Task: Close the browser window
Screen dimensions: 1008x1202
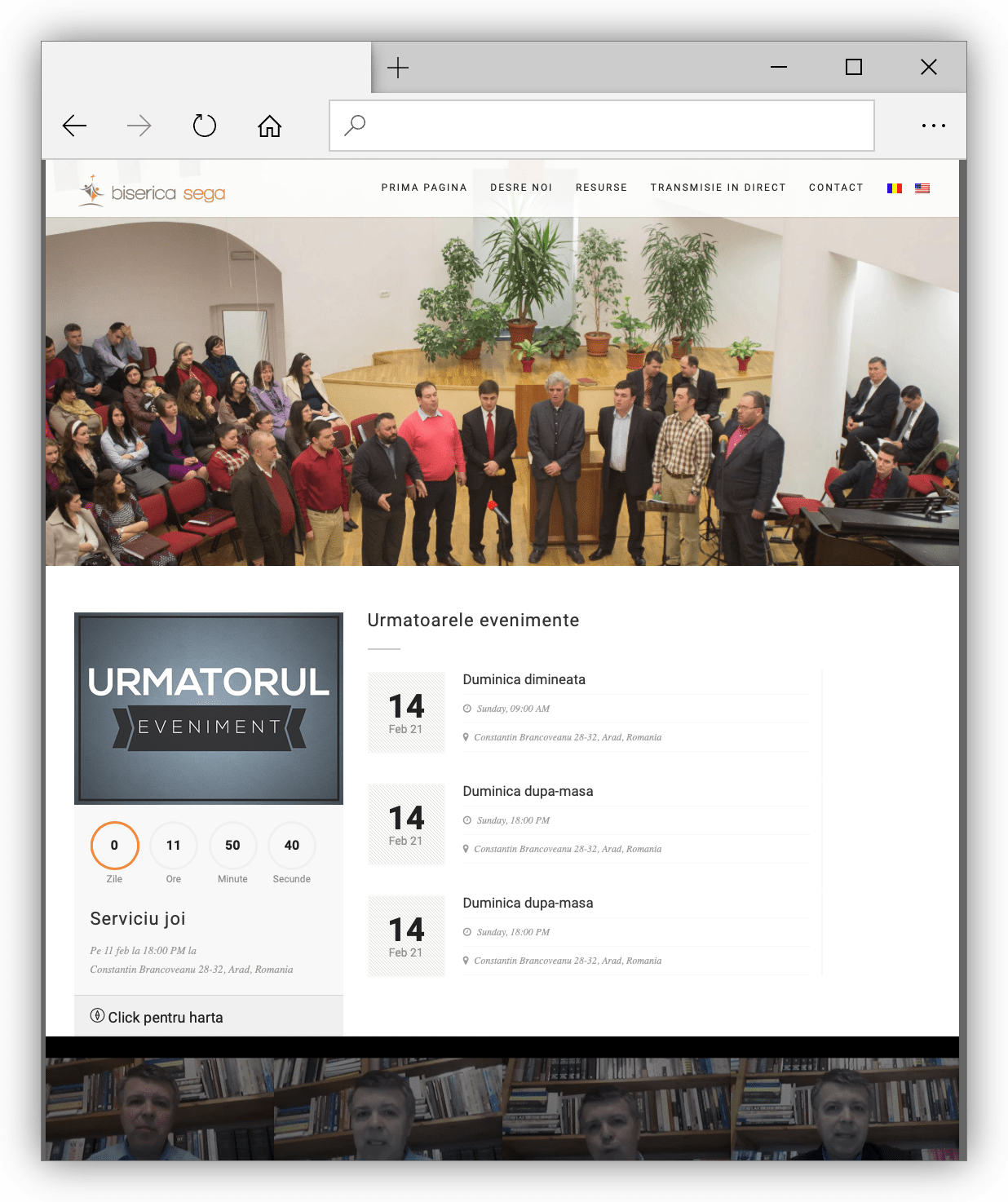Action: [x=929, y=67]
